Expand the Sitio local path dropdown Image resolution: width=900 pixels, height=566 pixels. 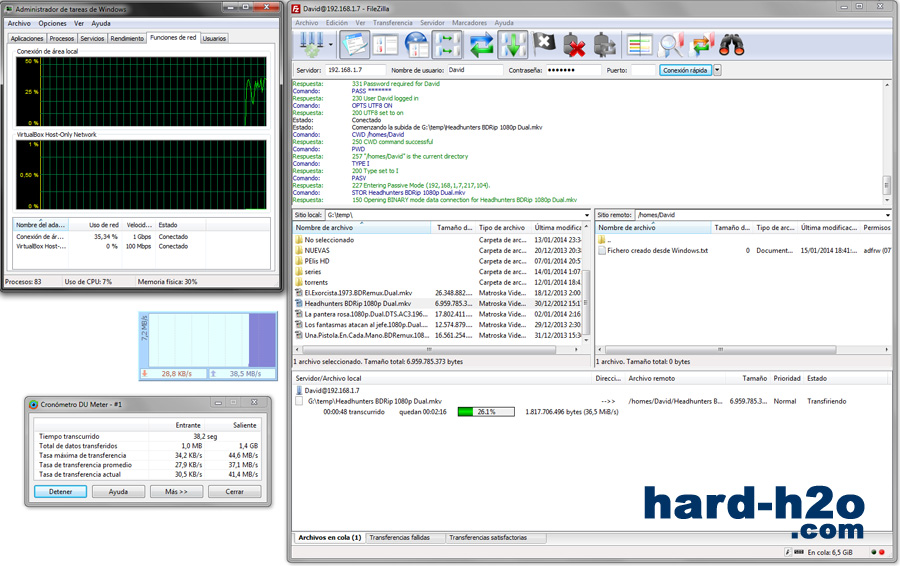(586, 215)
